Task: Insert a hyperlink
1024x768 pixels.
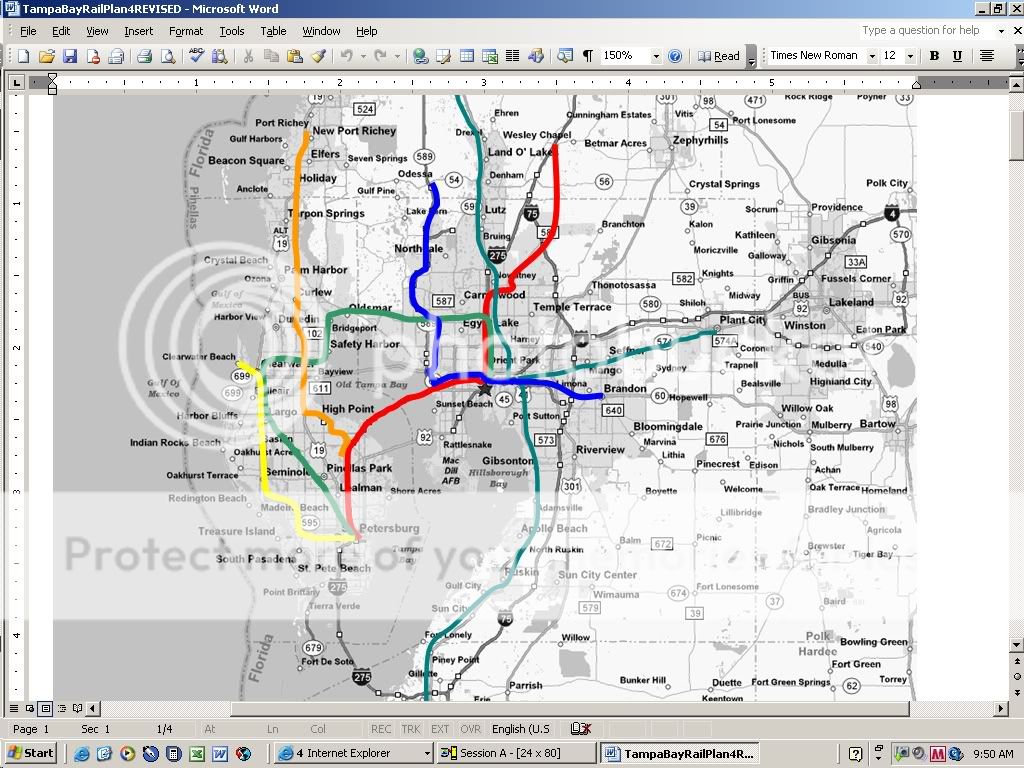Action: pos(419,56)
